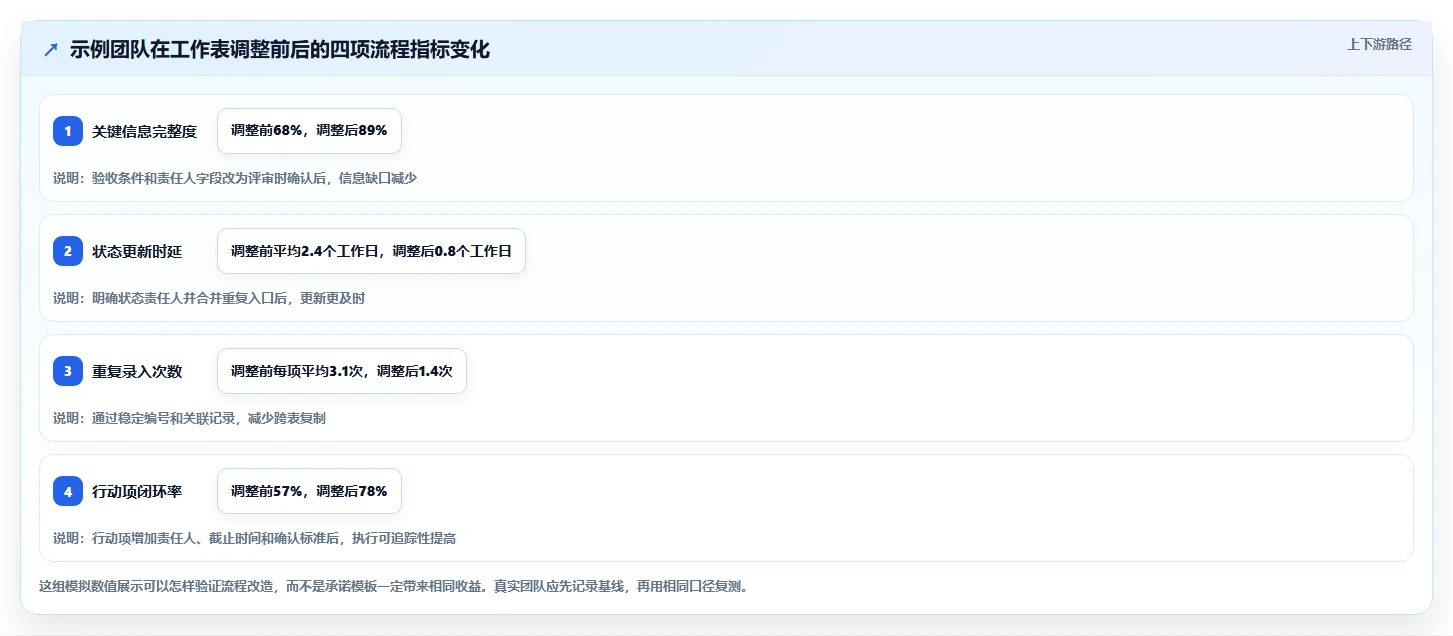Select the number 3 badge
1453x636 pixels.
[68, 371]
